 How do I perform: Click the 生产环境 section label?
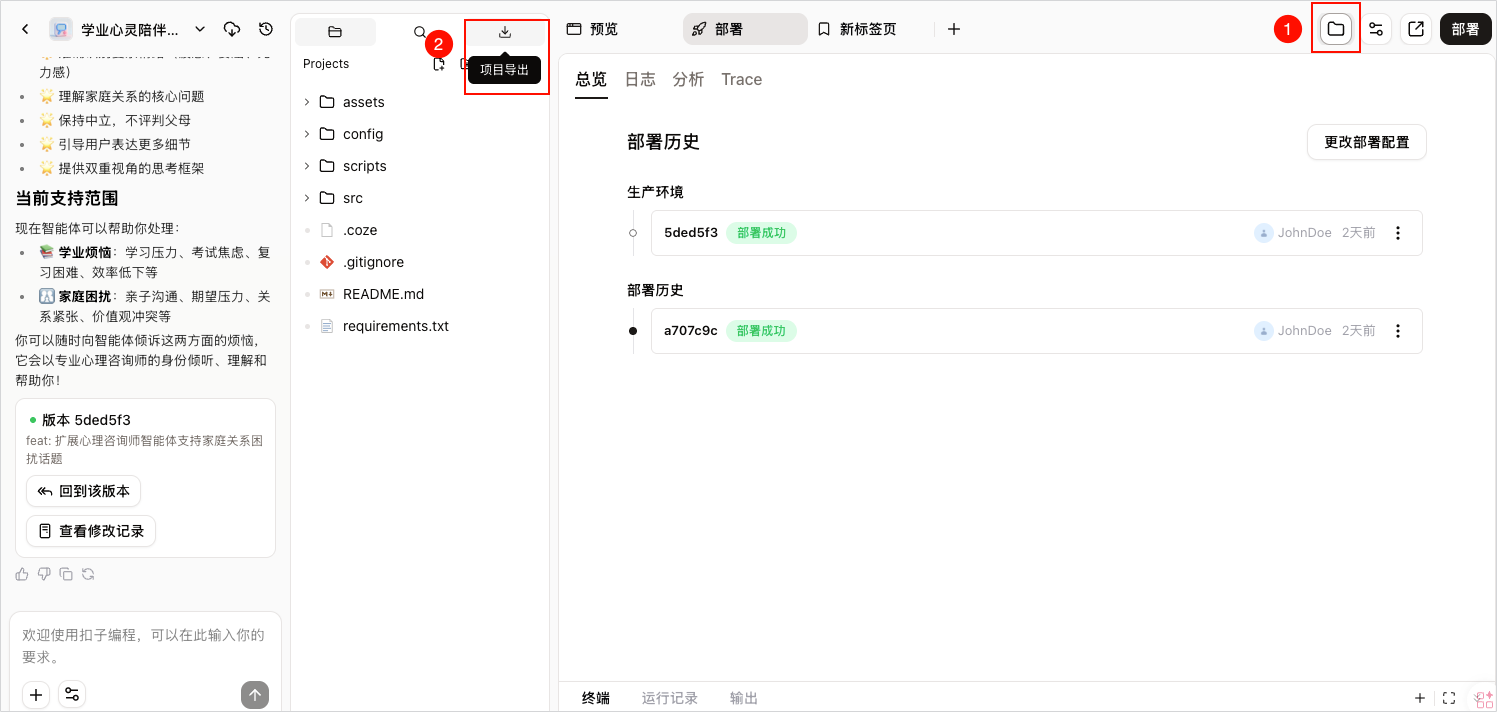pyautogui.click(x=655, y=192)
